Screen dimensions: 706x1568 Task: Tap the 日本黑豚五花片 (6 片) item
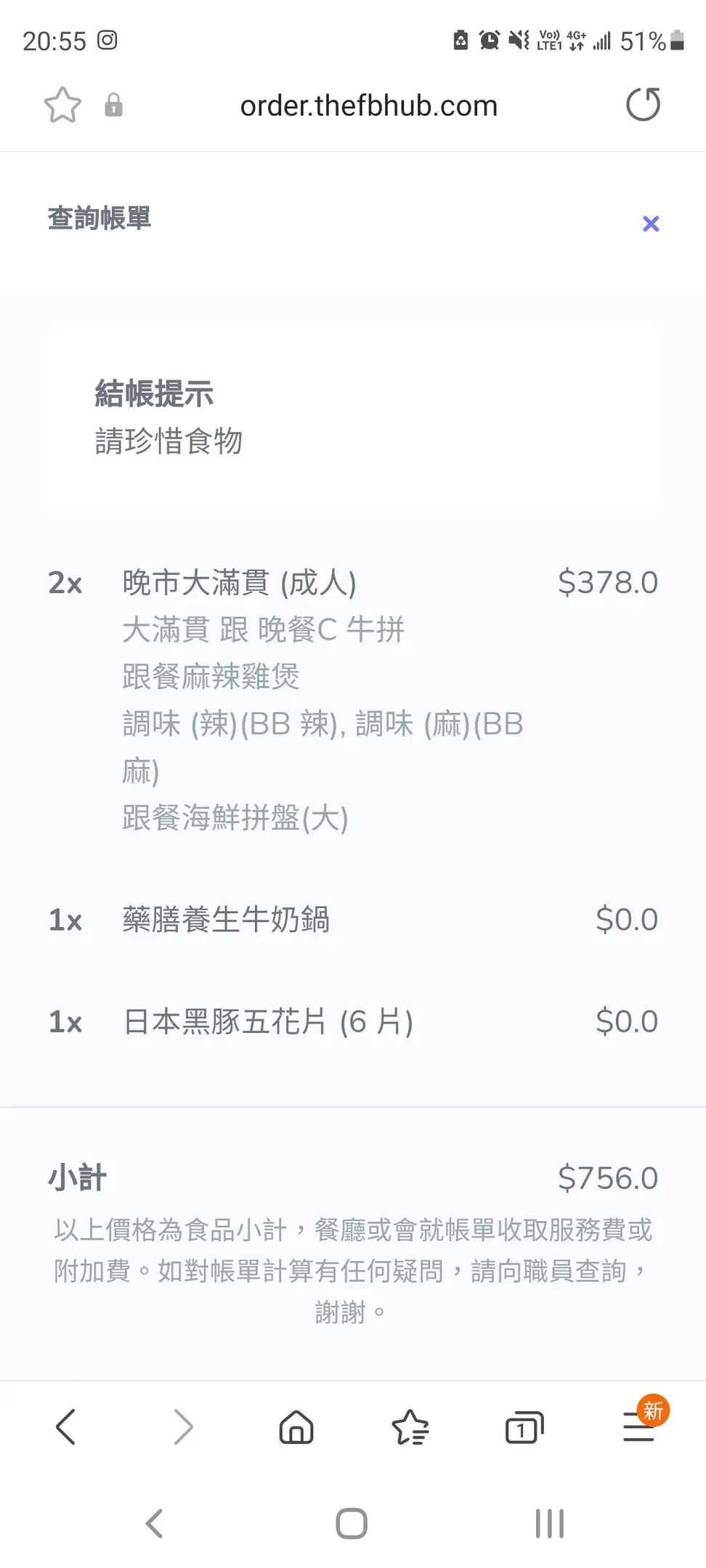click(268, 1021)
